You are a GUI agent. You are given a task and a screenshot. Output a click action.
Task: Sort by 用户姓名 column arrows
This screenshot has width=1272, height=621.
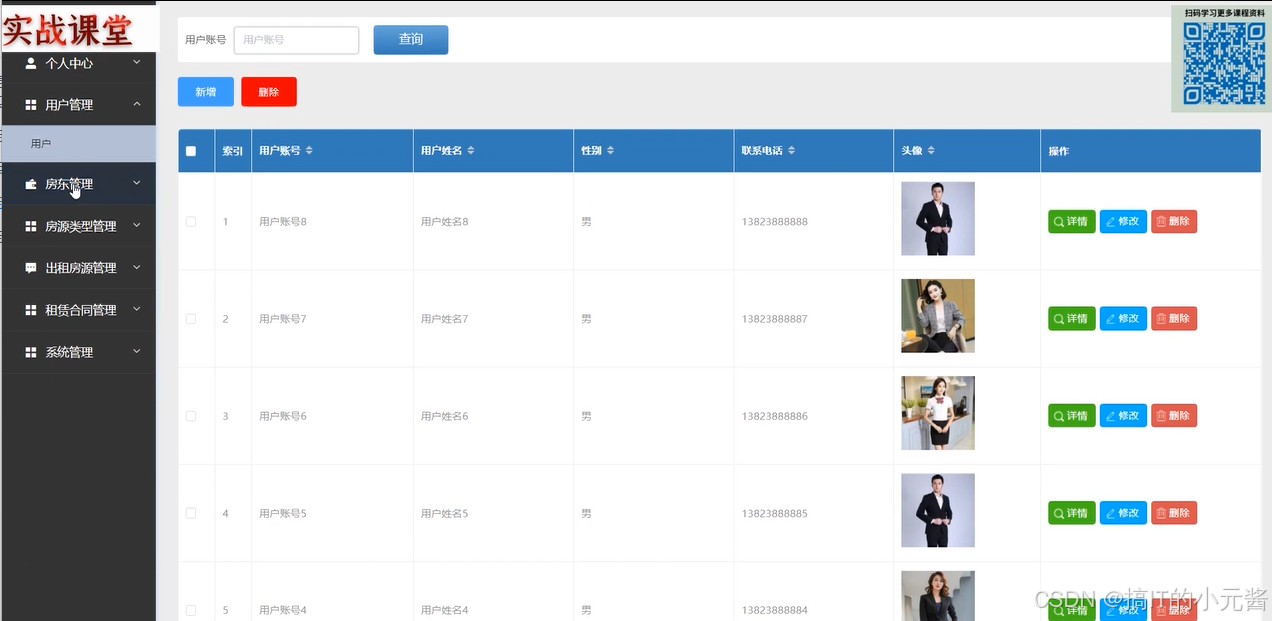click(x=471, y=151)
